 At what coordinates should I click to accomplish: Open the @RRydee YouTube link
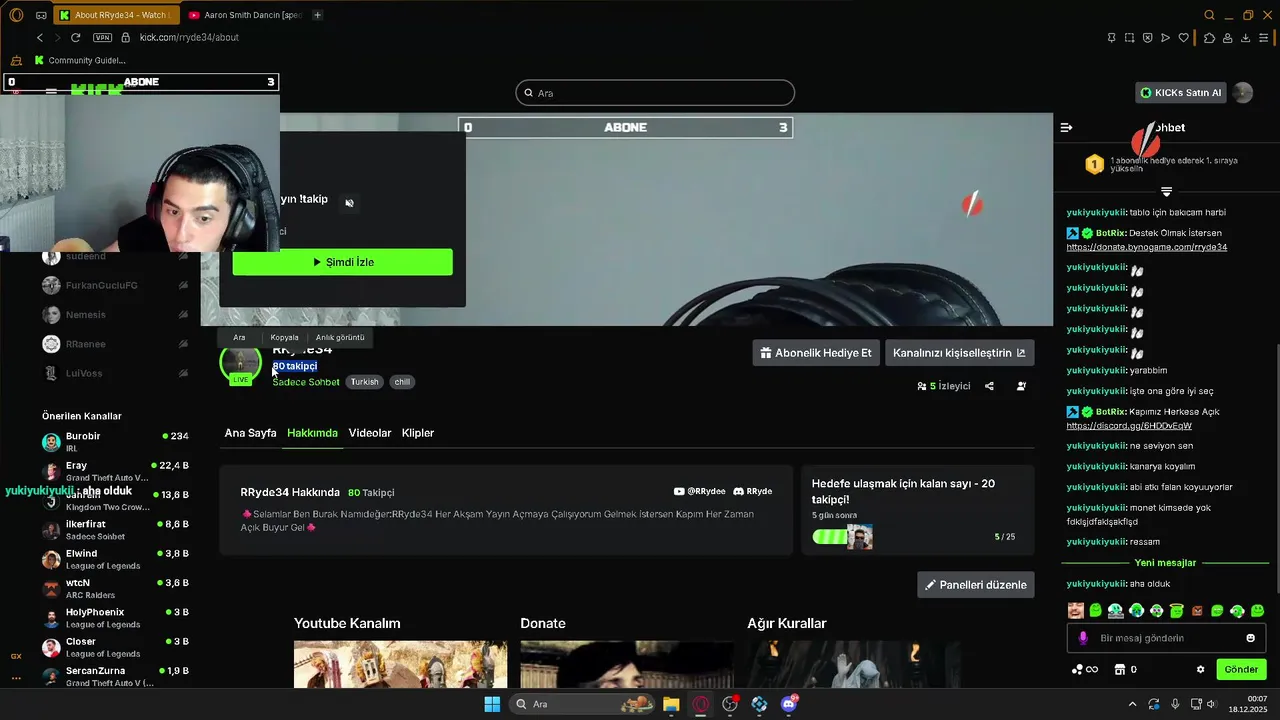[x=700, y=492]
